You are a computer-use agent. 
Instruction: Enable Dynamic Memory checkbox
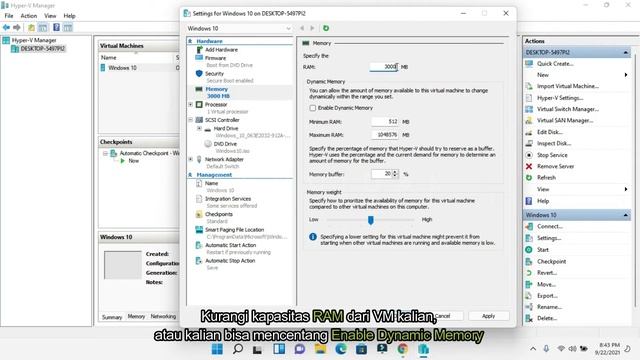pos(313,108)
